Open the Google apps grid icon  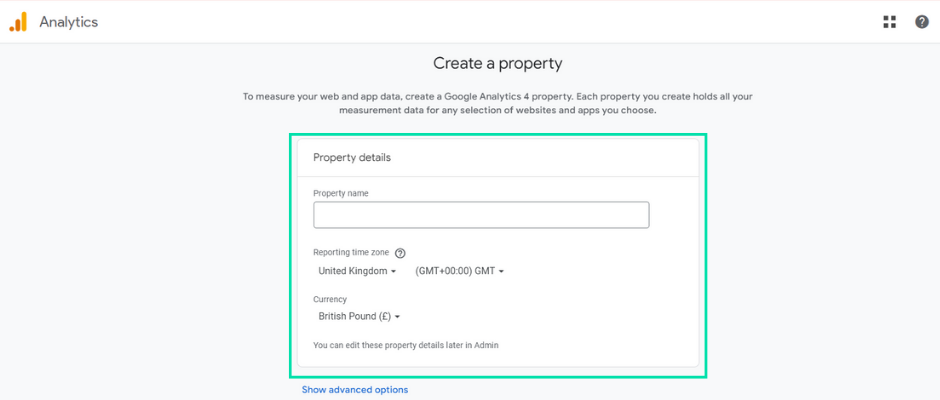pos(890,22)
